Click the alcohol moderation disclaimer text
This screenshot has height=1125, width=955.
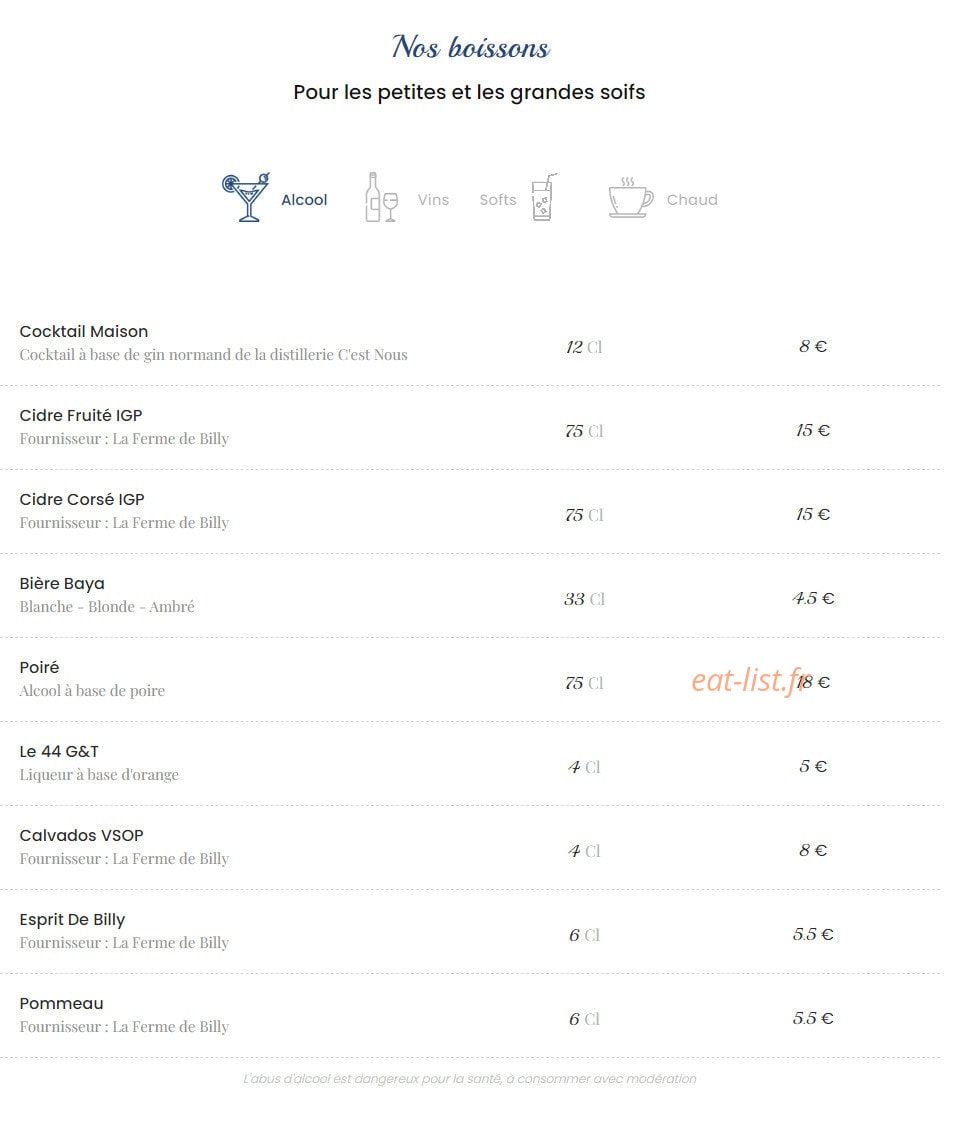click(x=470, y=1078)
